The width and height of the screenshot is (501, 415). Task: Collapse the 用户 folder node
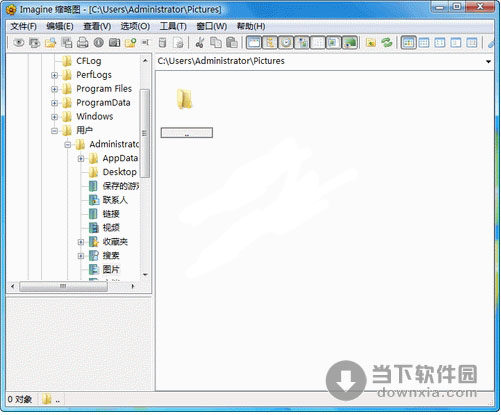[x=54, y=131]
